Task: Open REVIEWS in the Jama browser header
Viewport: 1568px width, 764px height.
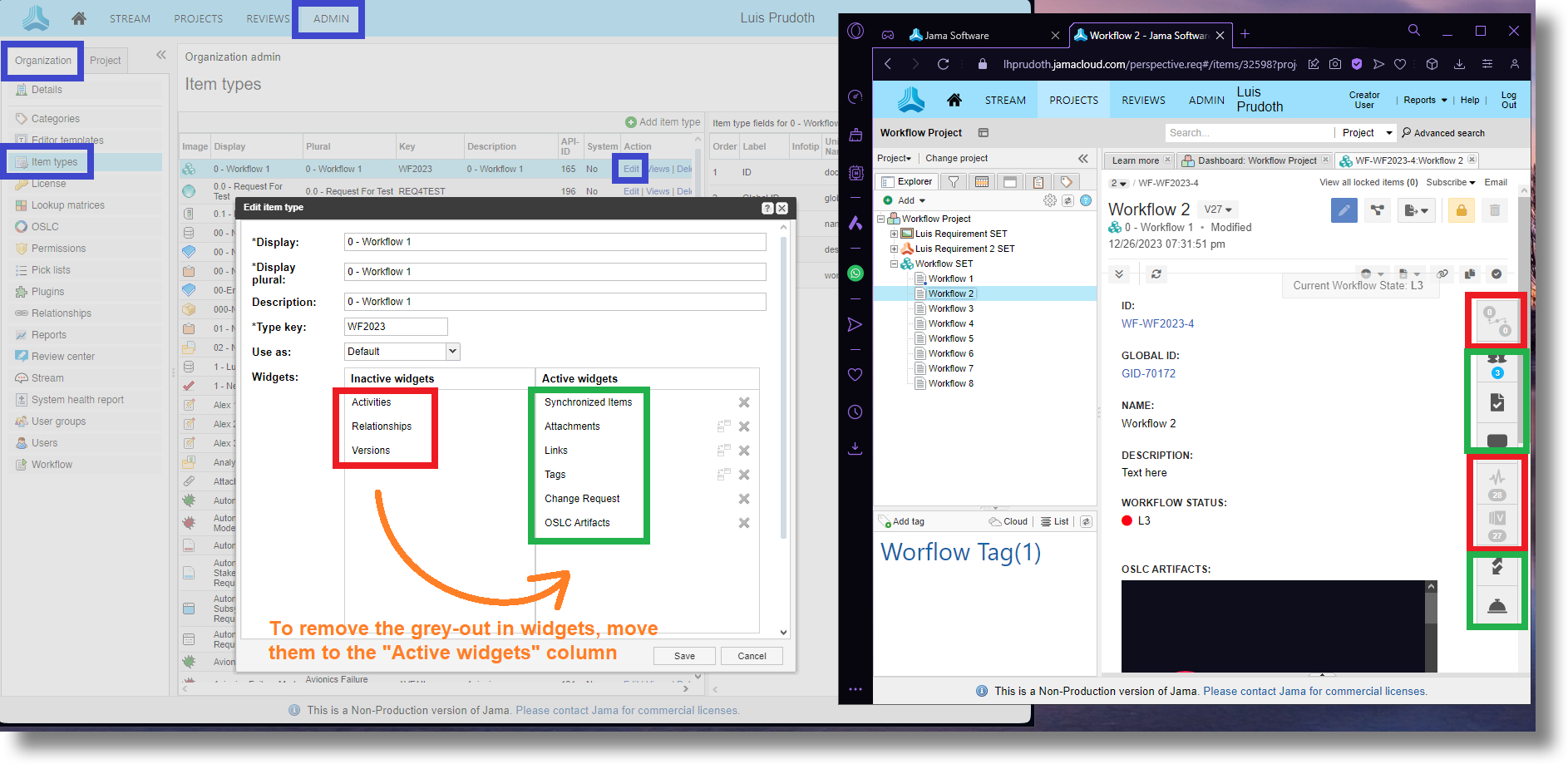Action: pos(1143,100)
